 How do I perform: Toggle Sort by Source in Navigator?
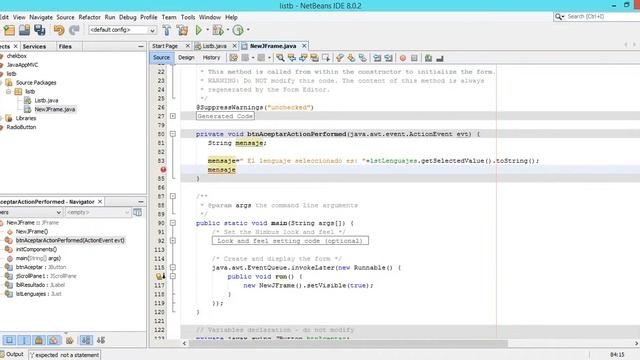pyautogui.click(x=101, y=340)
